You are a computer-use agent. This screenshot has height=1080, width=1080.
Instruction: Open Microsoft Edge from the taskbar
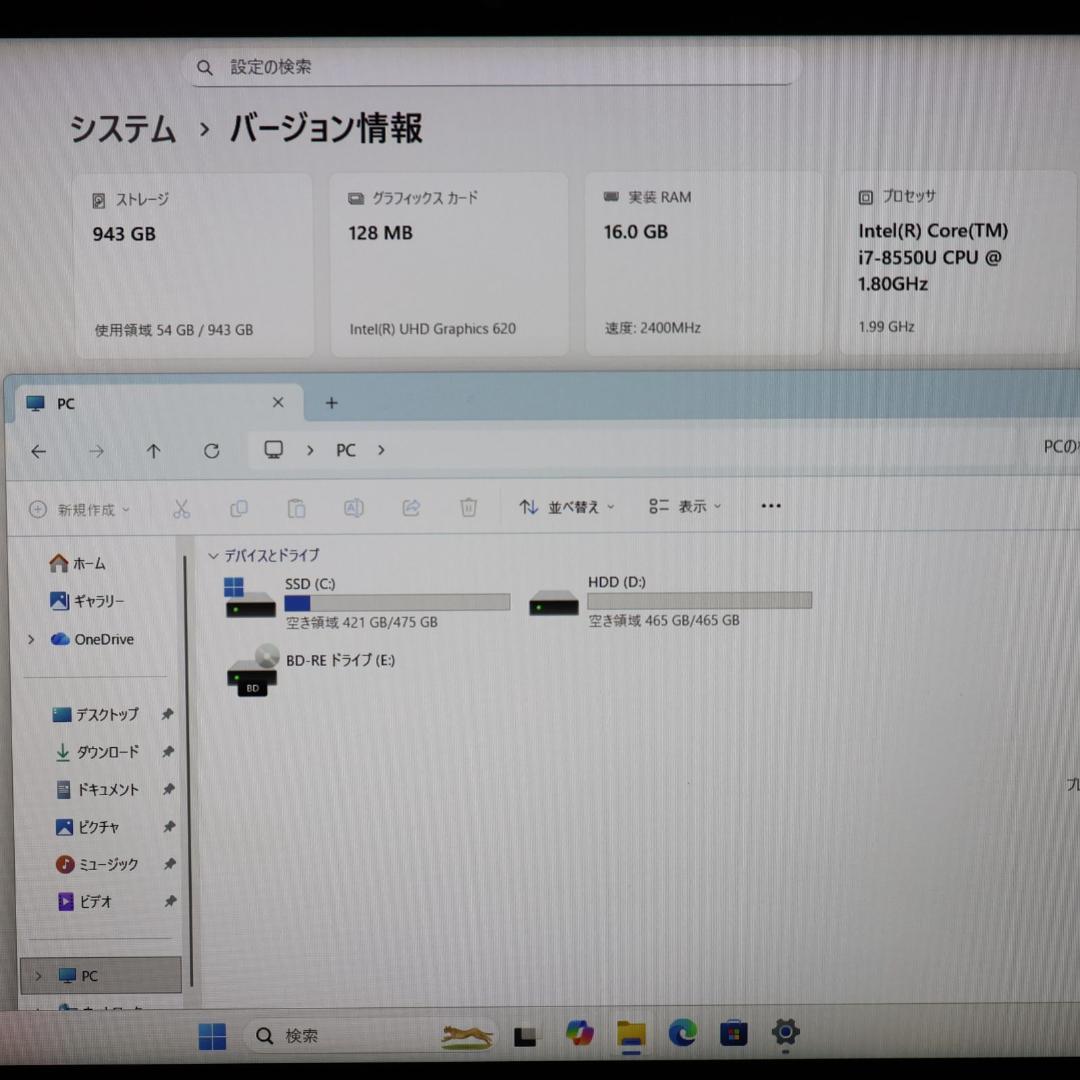click(682, 1035)
